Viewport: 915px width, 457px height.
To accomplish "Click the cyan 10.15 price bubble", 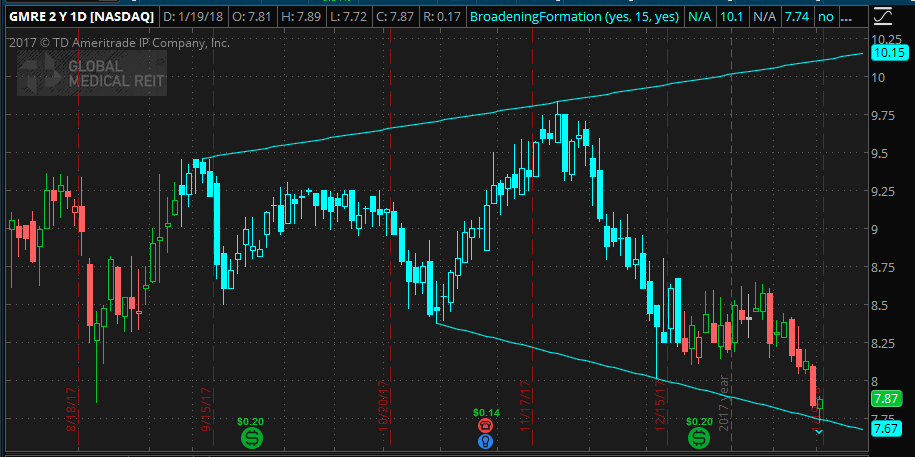I will tap(889, 54).
